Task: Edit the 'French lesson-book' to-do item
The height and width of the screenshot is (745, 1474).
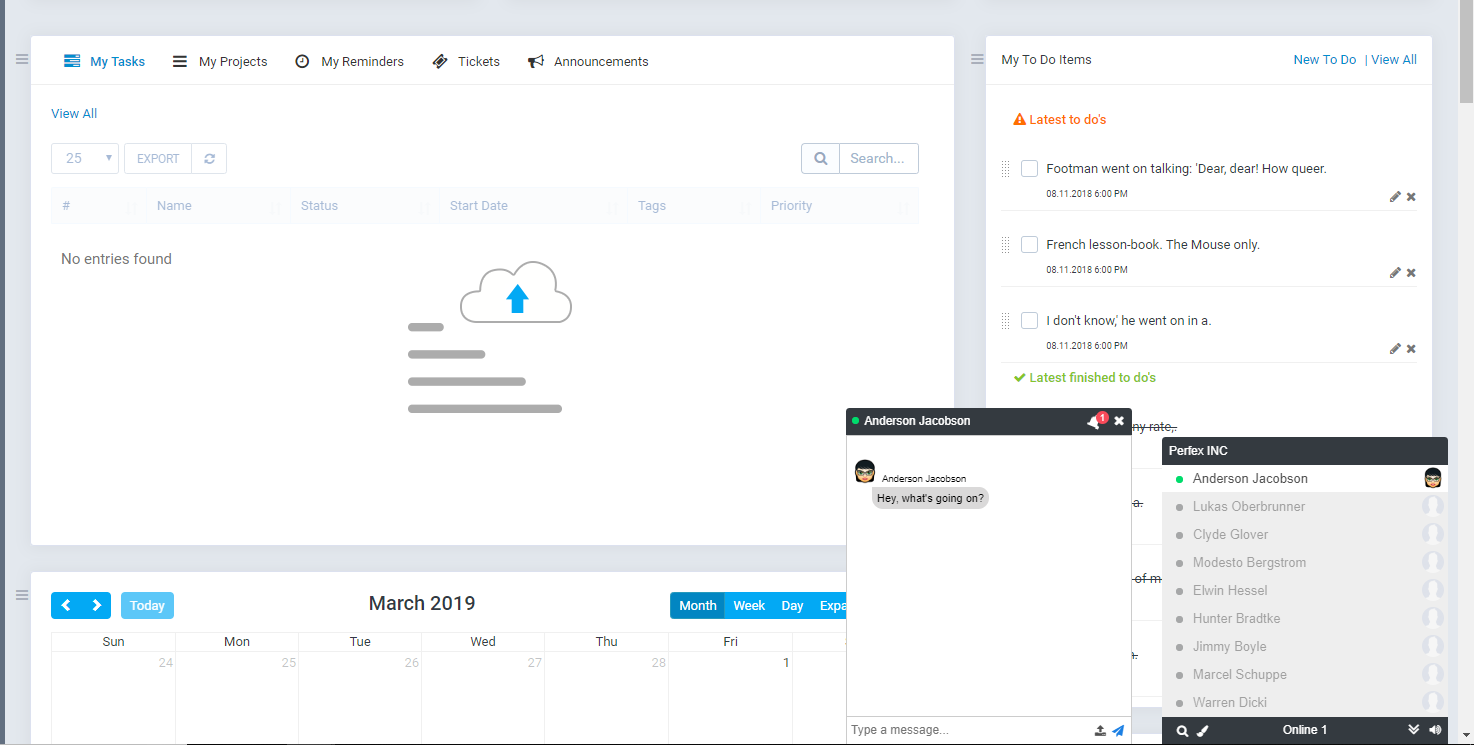Action: (x=1394, y=272)
